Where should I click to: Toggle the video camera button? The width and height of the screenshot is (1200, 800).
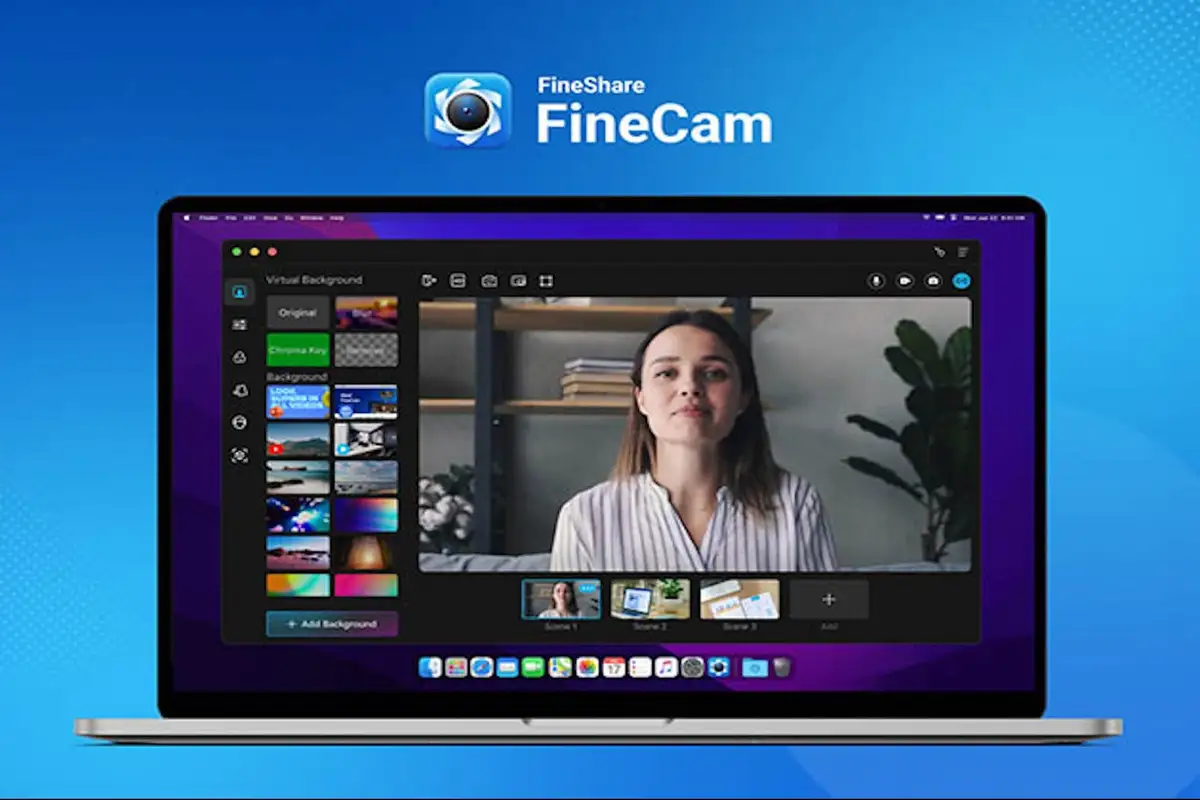click(x=904, y=281)
